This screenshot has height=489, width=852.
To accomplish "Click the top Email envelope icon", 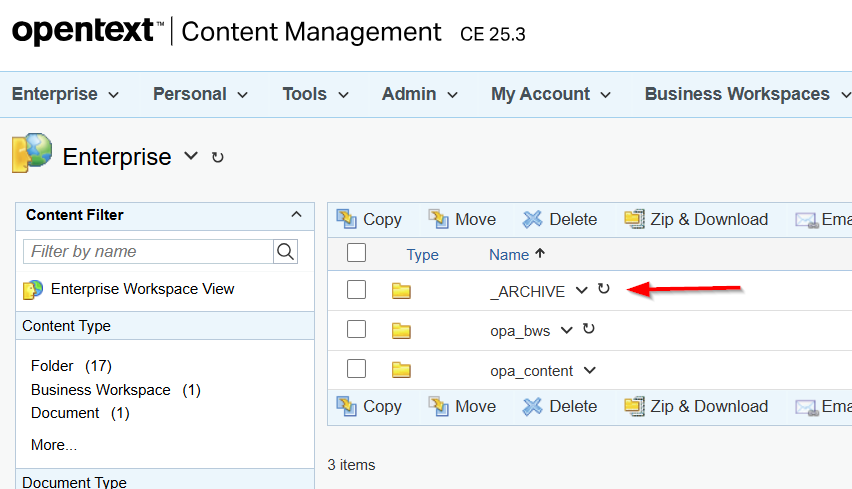I will pos(807,220).
